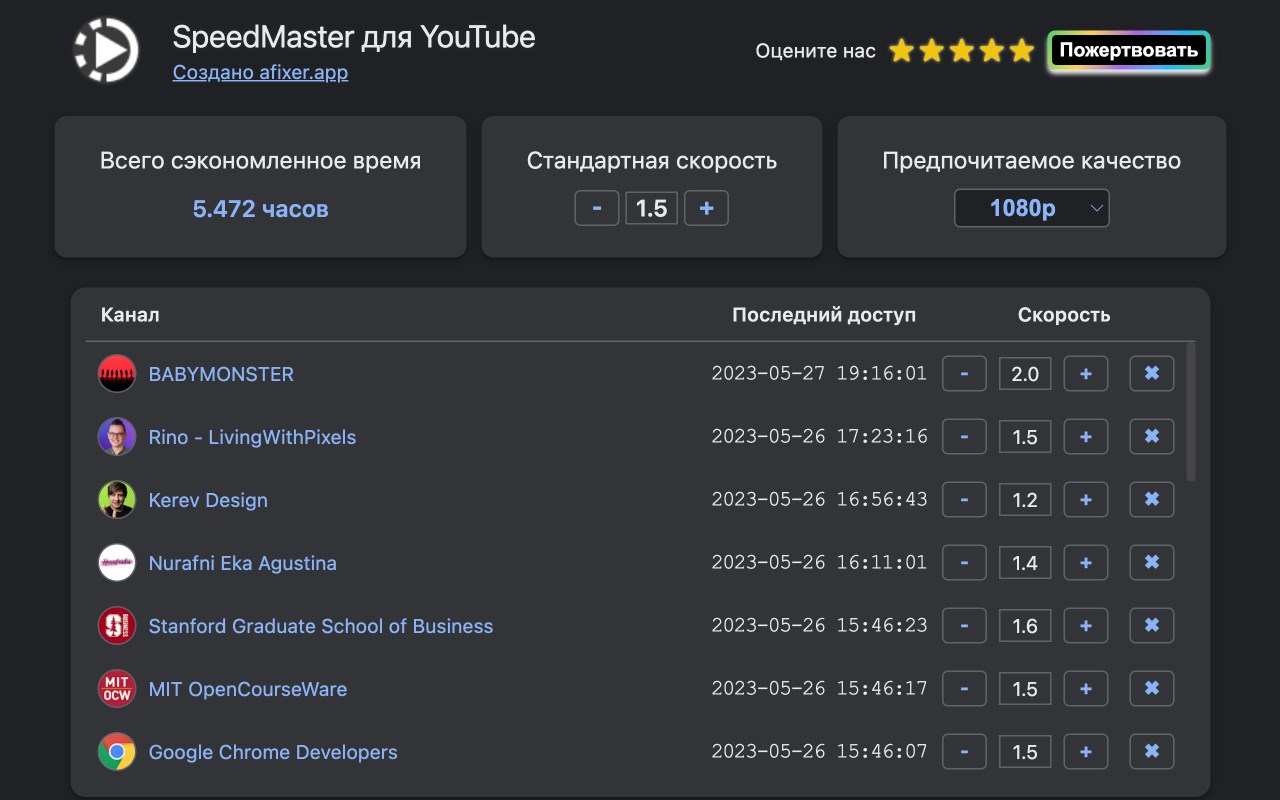Decrease Стандартная скорость with minus button
Viewport: 1280px width, 800px height.
point(597,208)
